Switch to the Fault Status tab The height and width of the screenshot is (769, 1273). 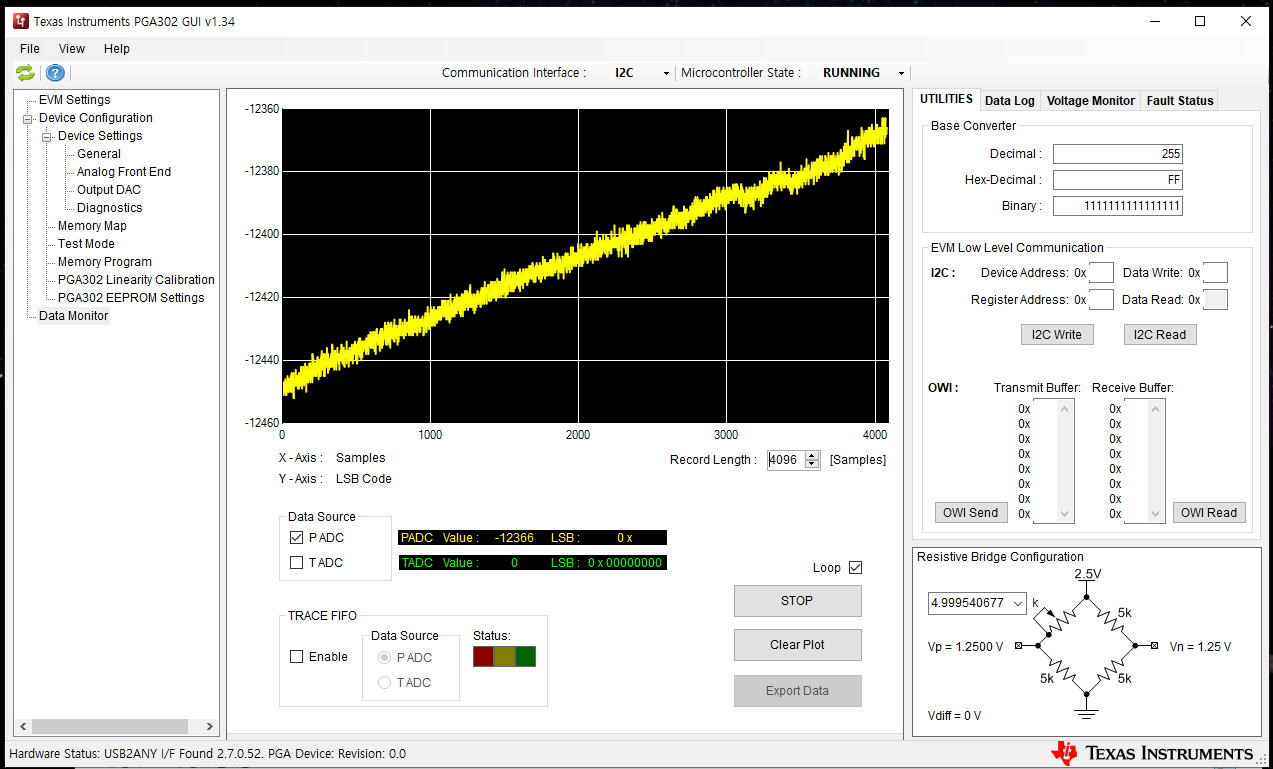[x=1180, y=100]
